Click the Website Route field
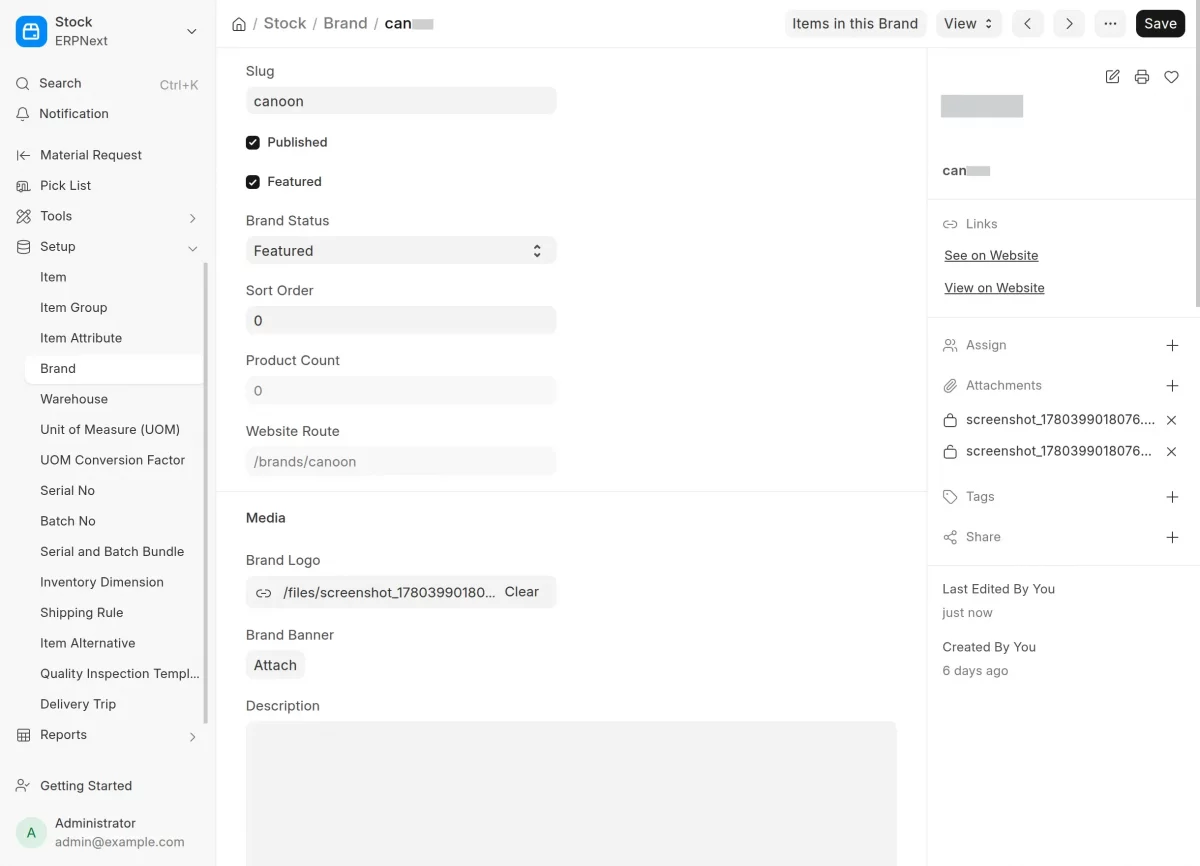The image size is (1200, 866). pyautogui.click(x=401, y=462)
